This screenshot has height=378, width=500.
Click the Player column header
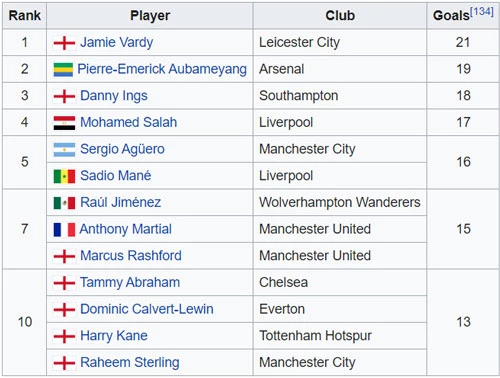[x=150, y=16]
